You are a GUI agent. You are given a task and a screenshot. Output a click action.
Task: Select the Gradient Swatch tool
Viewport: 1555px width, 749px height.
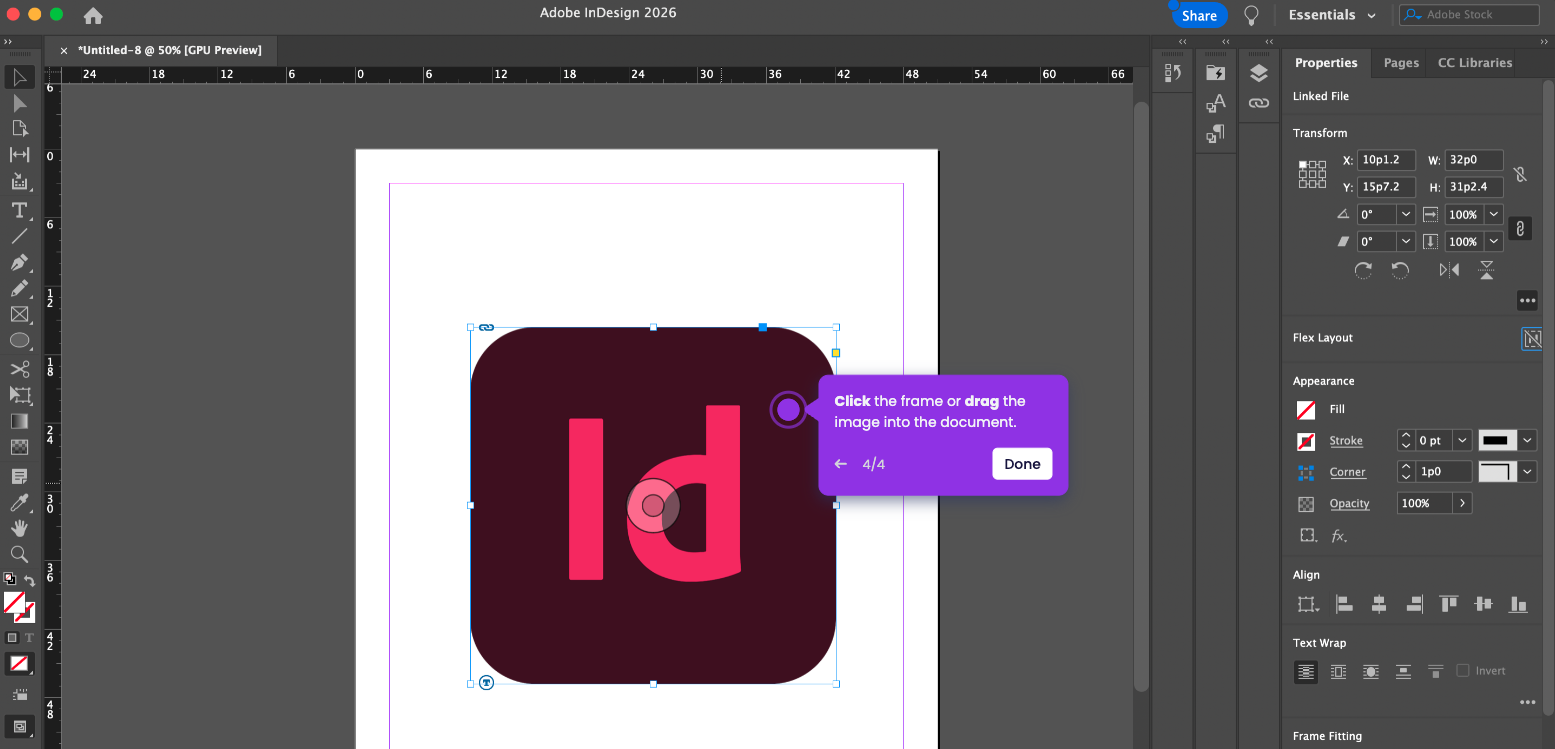[19, 421]
